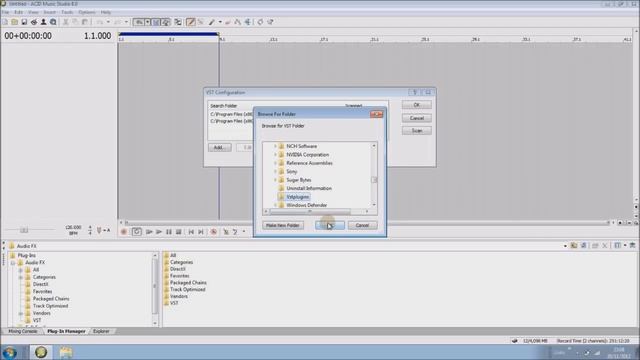
Task: Click the timecode display 00+00:00:00
Action: pyautogui.click(x=28, y=36)
